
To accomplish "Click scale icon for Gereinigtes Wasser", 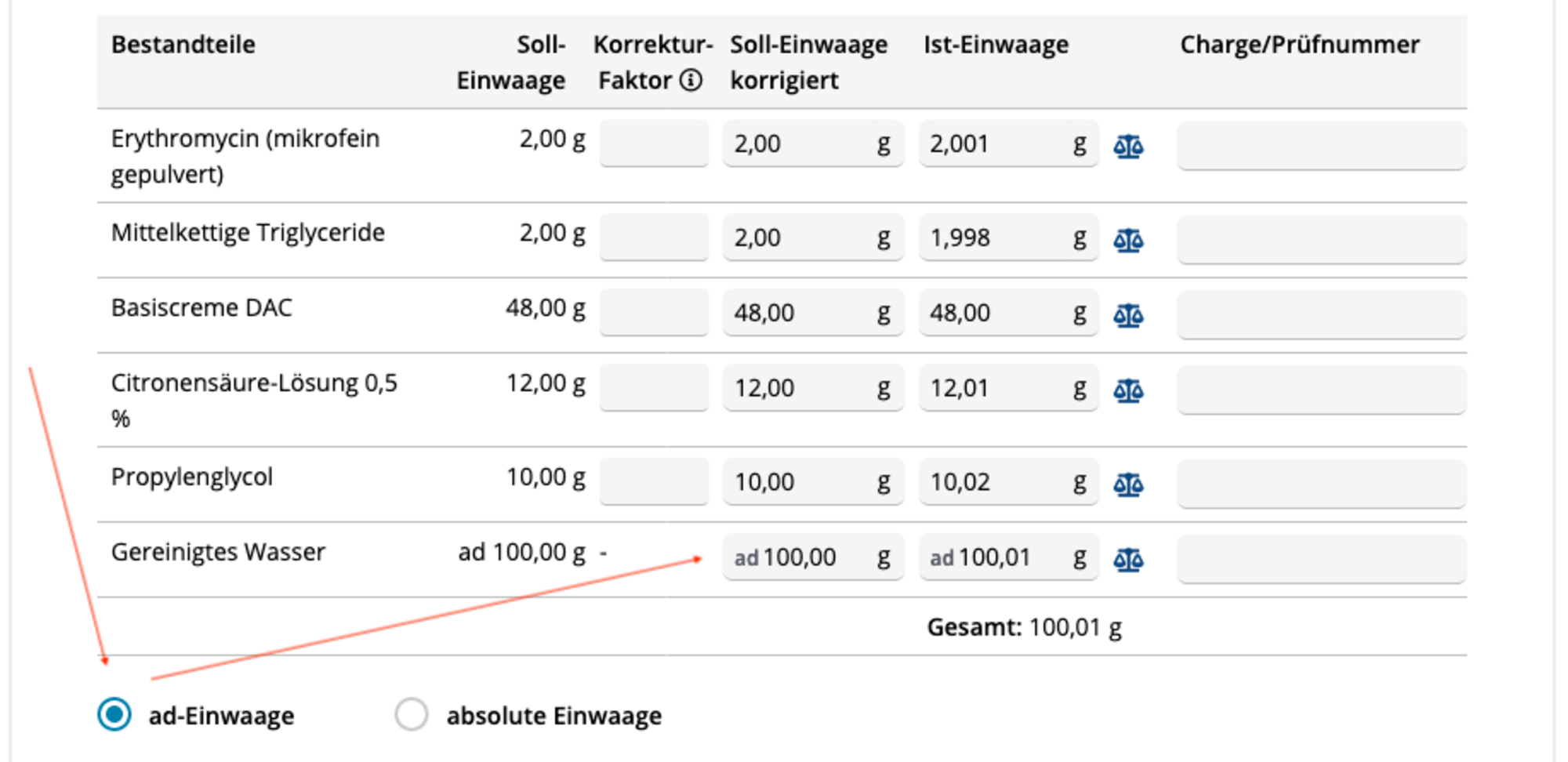I will click(1128, 559).
